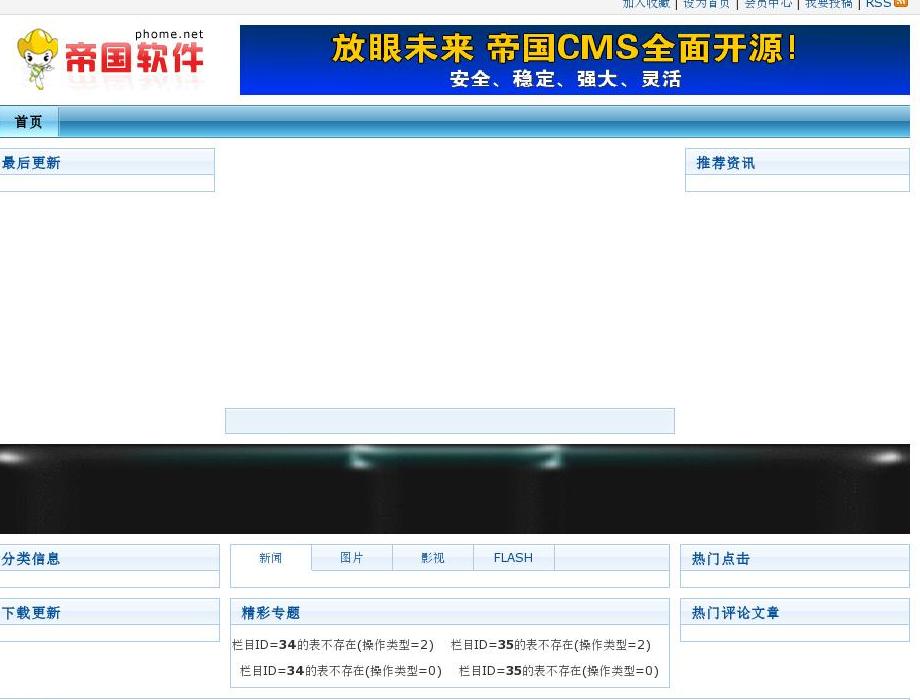Click the 下载更新 panel heading

point(31,613)
